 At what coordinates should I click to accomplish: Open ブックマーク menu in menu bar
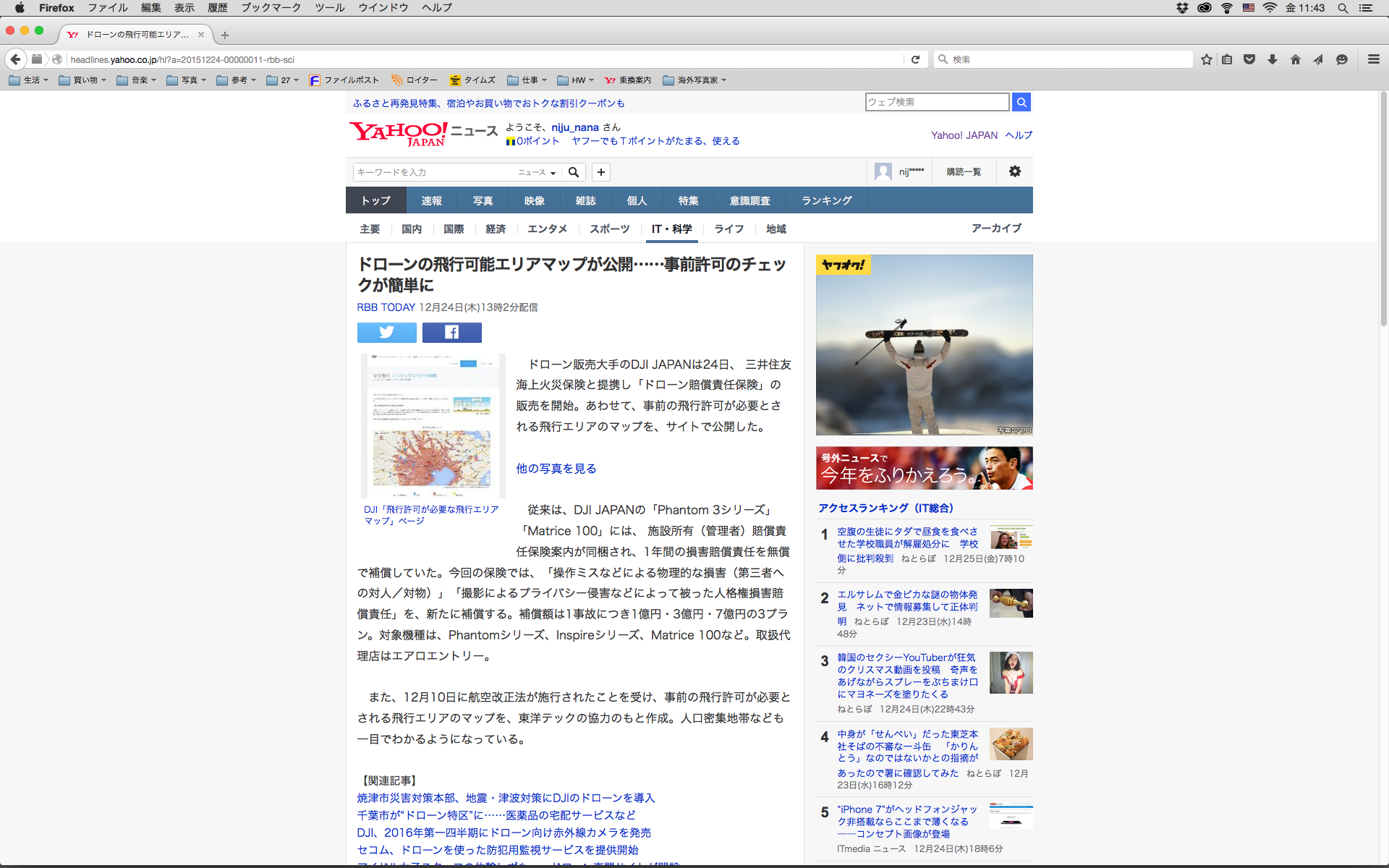pyautogui.click(x=271, y=8)
